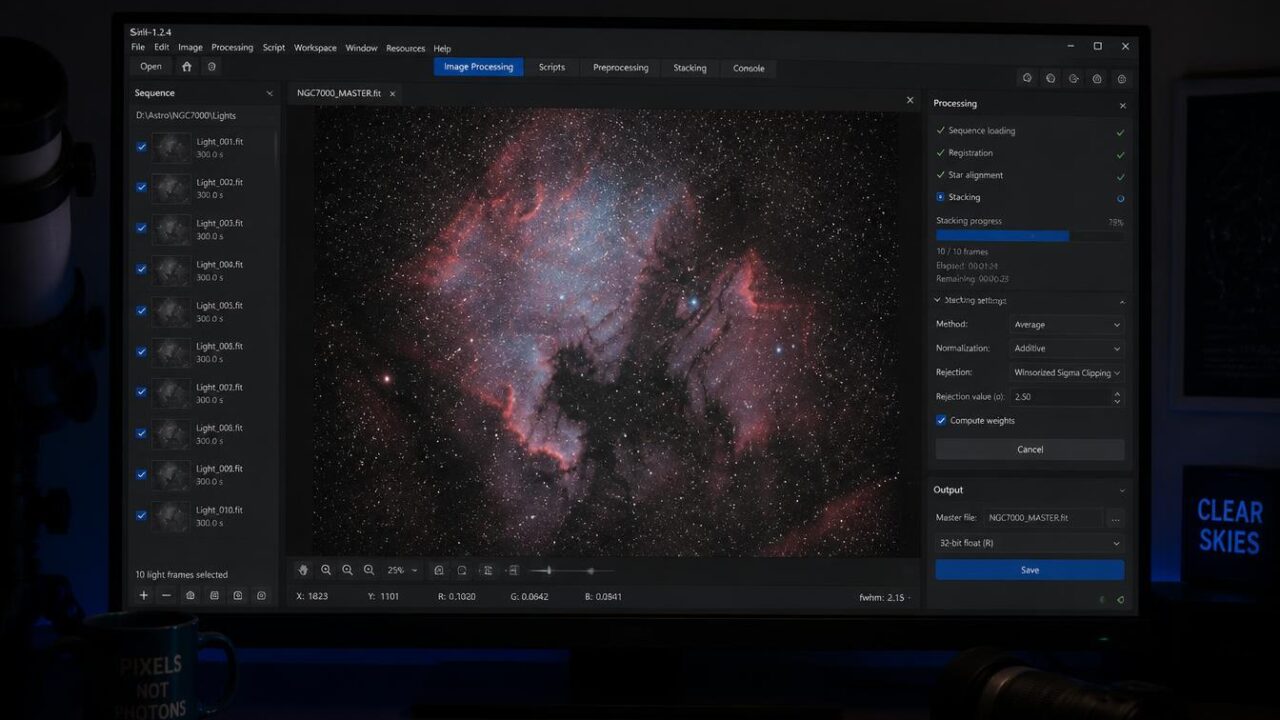1280x720 pixels.
Task: Open the Processing menu
Action: click(232, 48)
